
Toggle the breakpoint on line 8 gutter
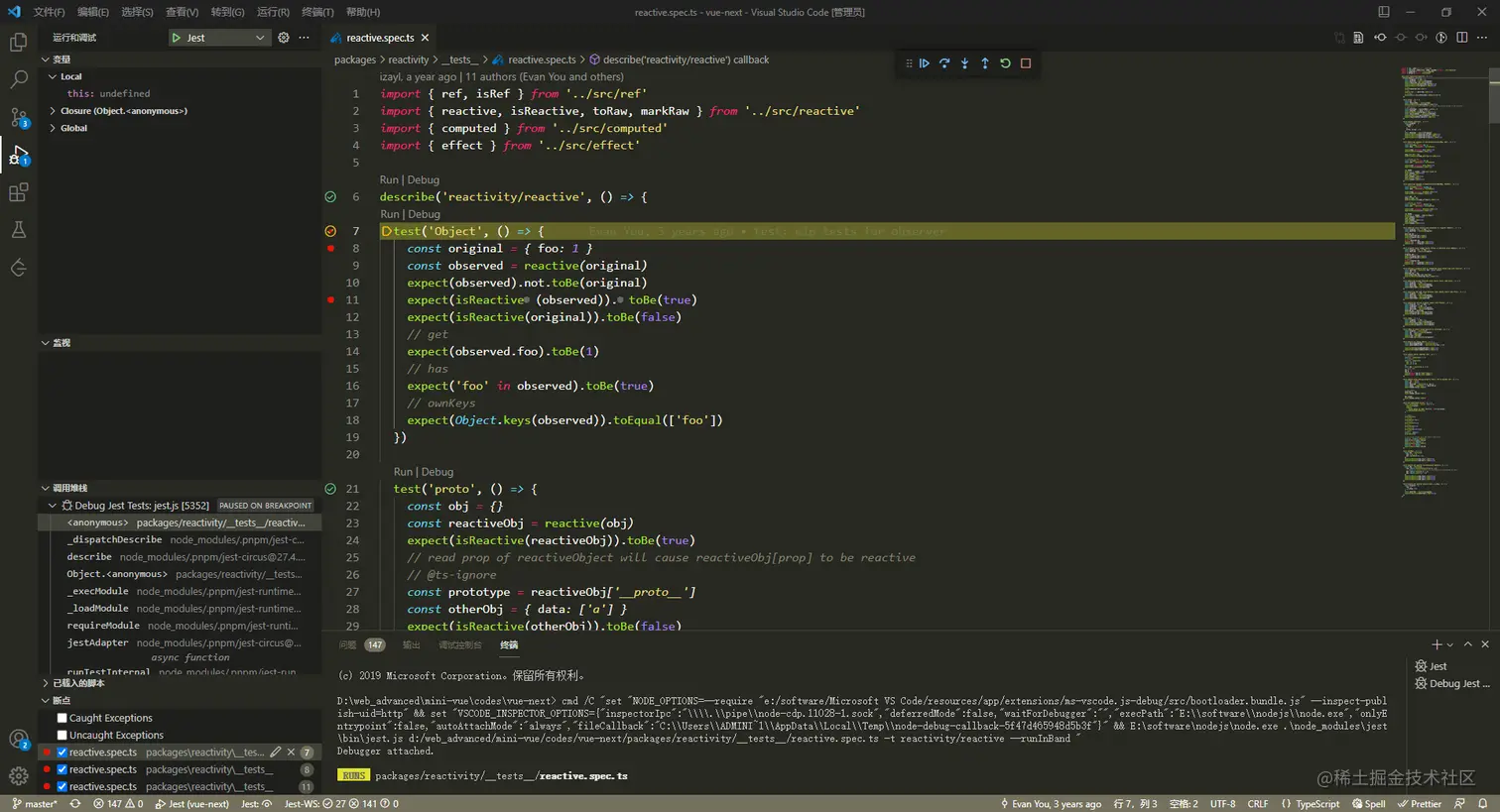coord(330,248)
